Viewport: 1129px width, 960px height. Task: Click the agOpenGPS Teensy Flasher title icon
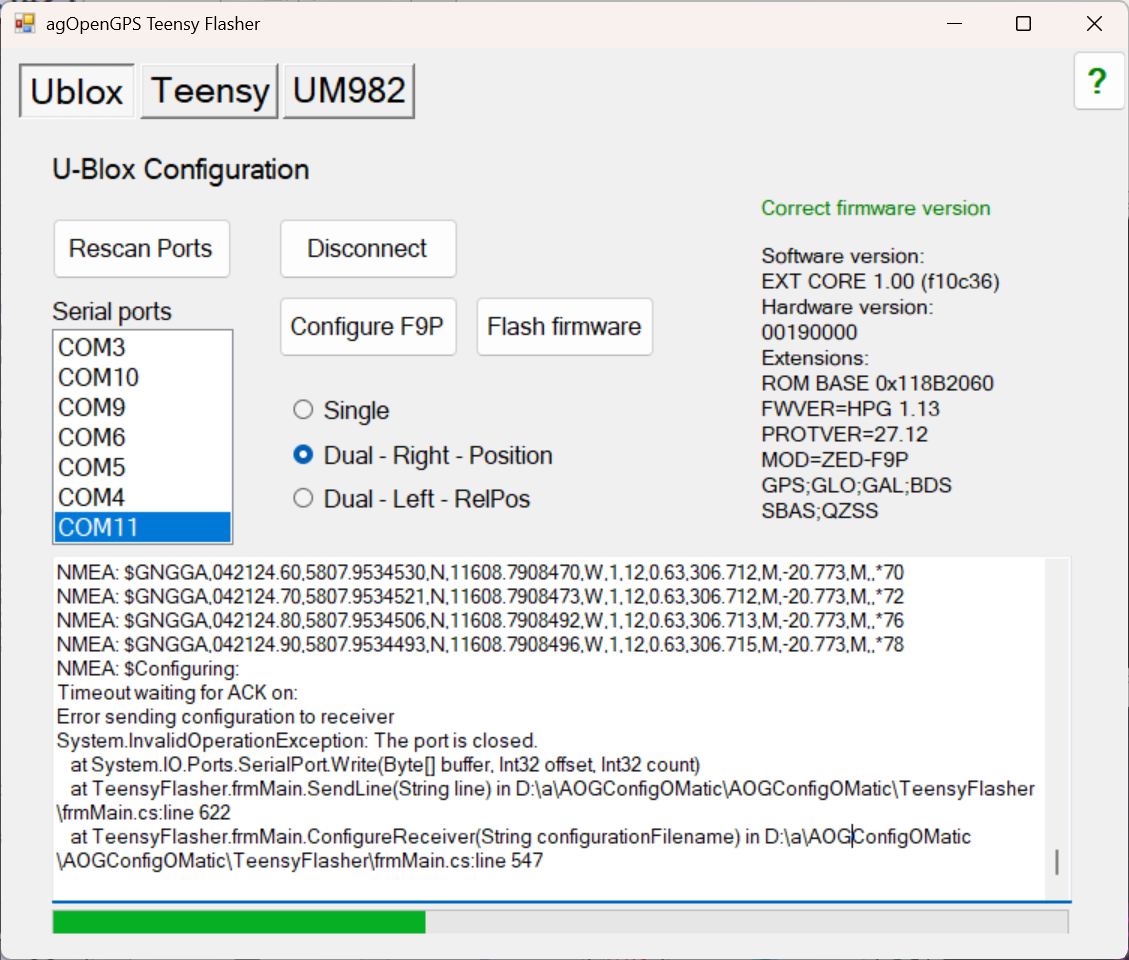pyautogui.click(x=24, y=24)
